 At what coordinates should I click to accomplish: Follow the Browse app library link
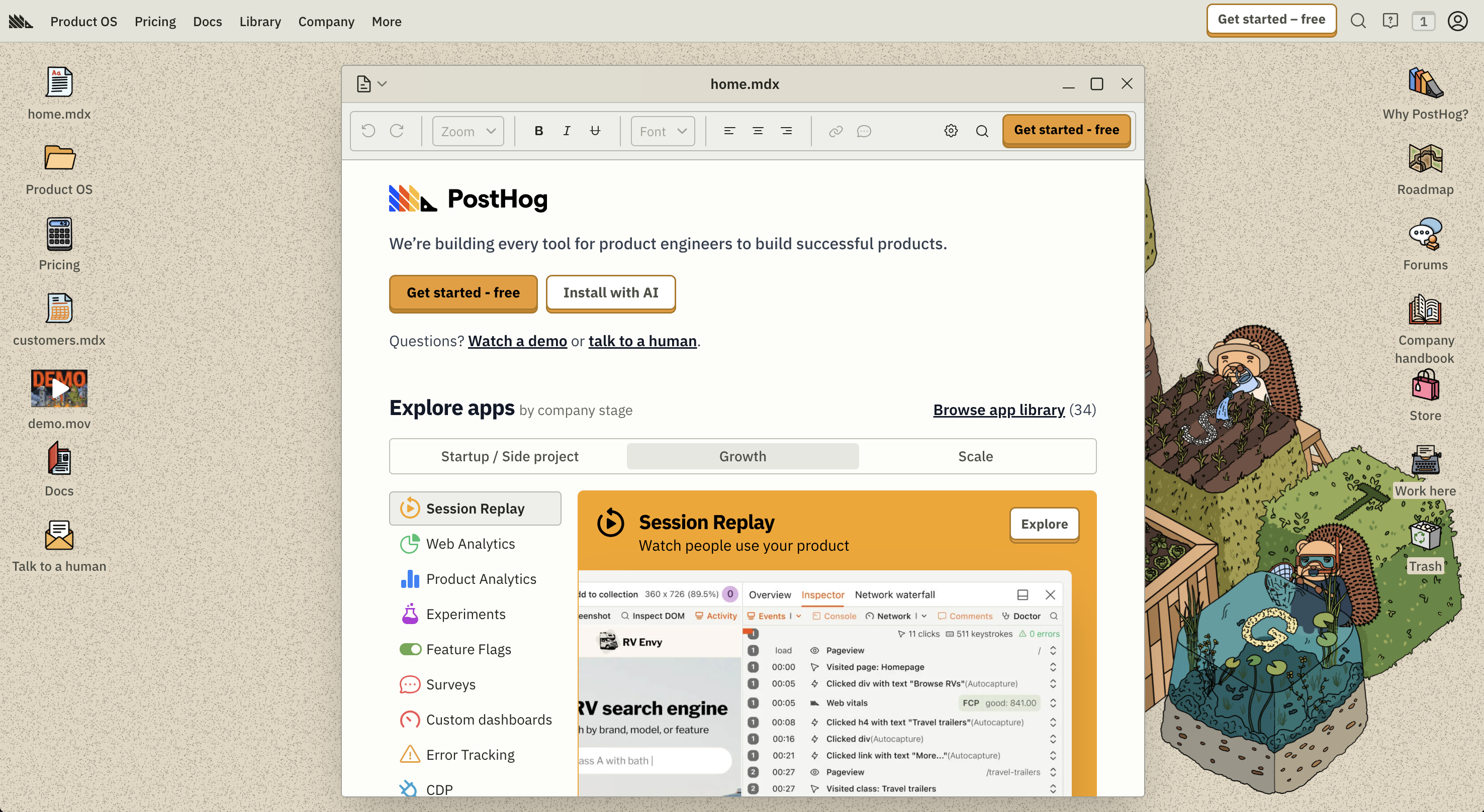(998, 410)
